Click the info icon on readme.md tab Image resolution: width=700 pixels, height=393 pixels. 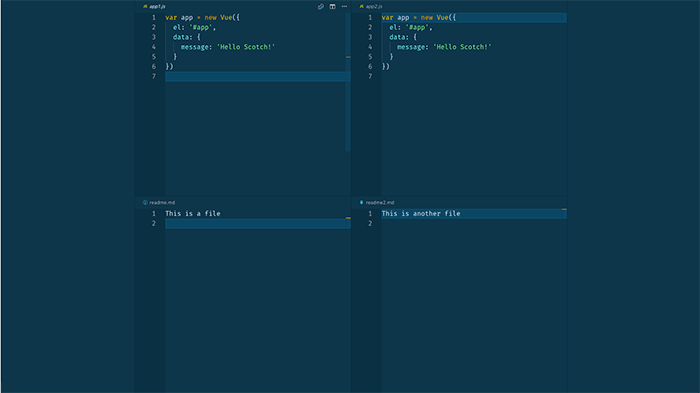145,202
